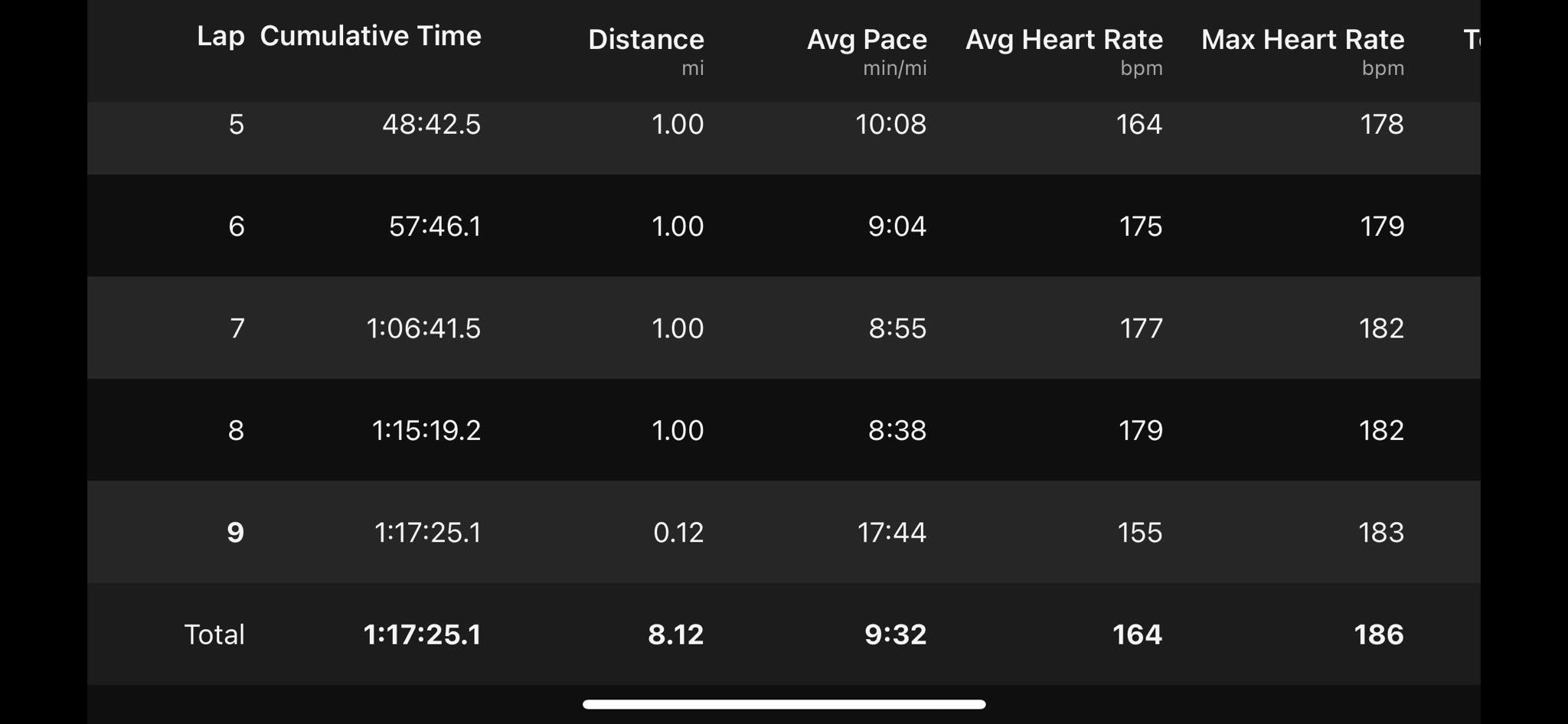Tap the Lap column header
This screenshot has width=1568, height=724.
tap(220, 36)
